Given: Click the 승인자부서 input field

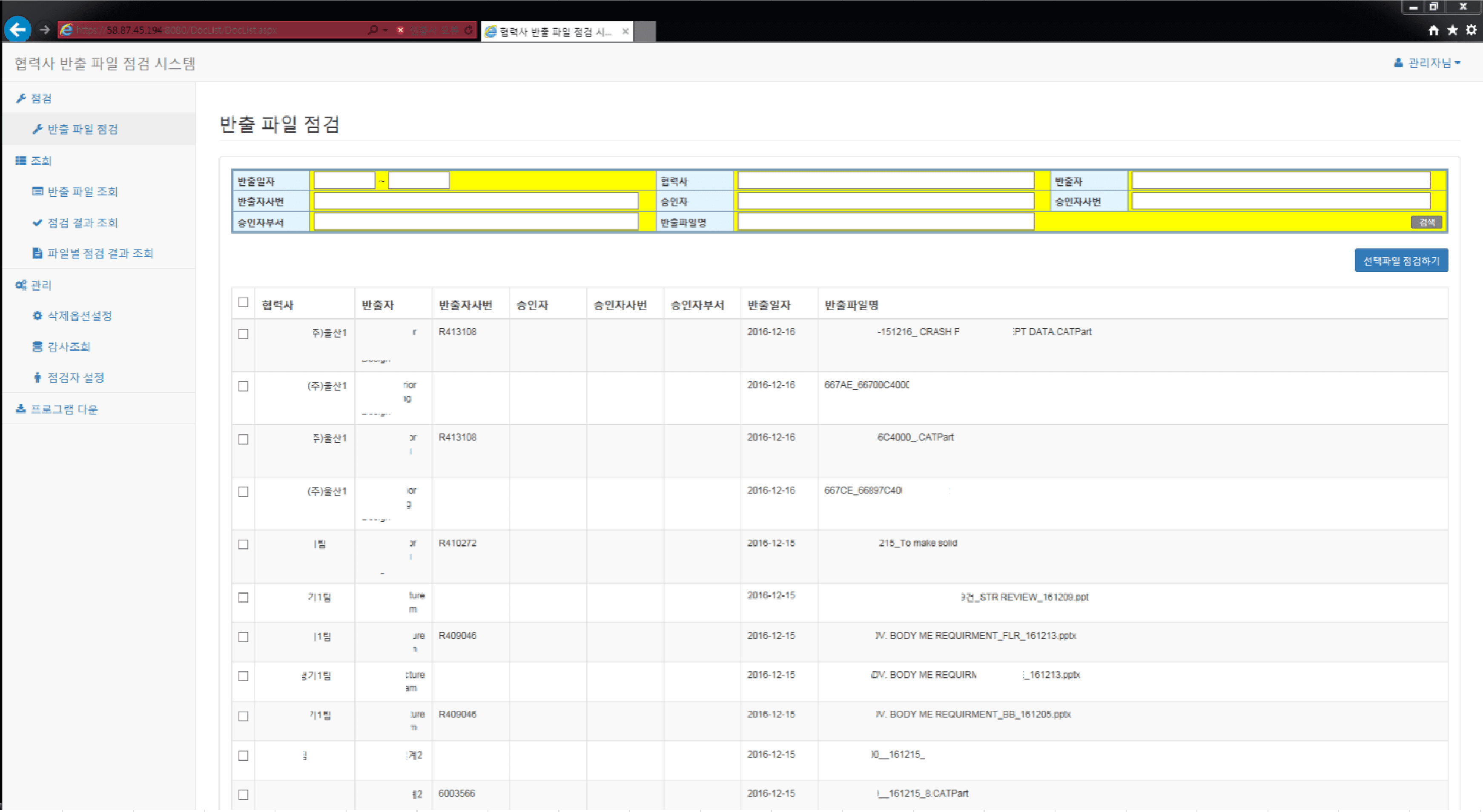Looking at the screenshot, I should click(x=476, y=222).
